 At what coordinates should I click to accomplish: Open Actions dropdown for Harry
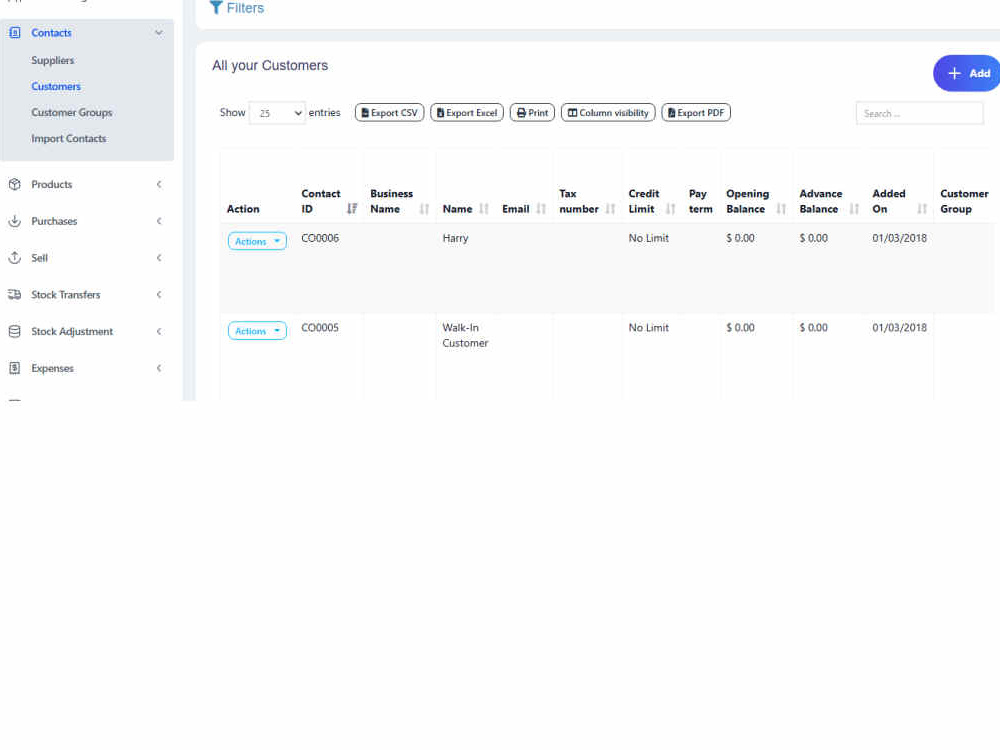pyautogui.click(x=257, y=241)
